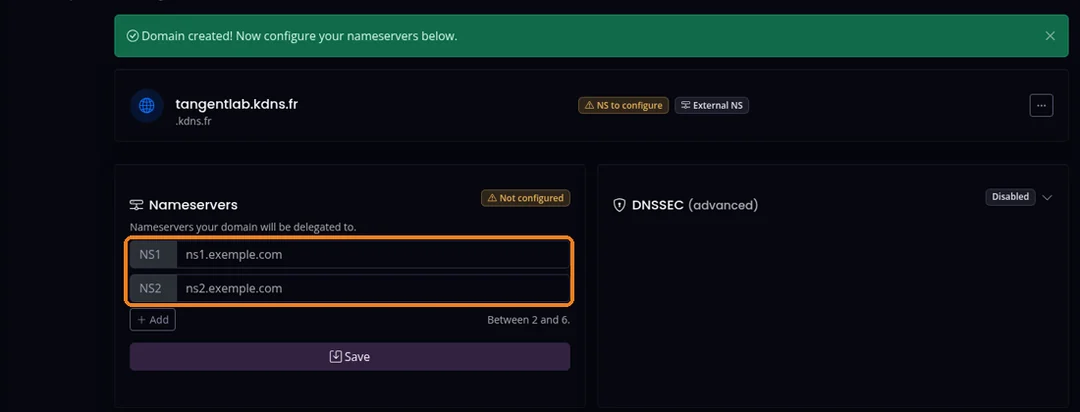
Task: Click the Nameservers section server icon
Action: pyautogui.click(x=136, y=205)
